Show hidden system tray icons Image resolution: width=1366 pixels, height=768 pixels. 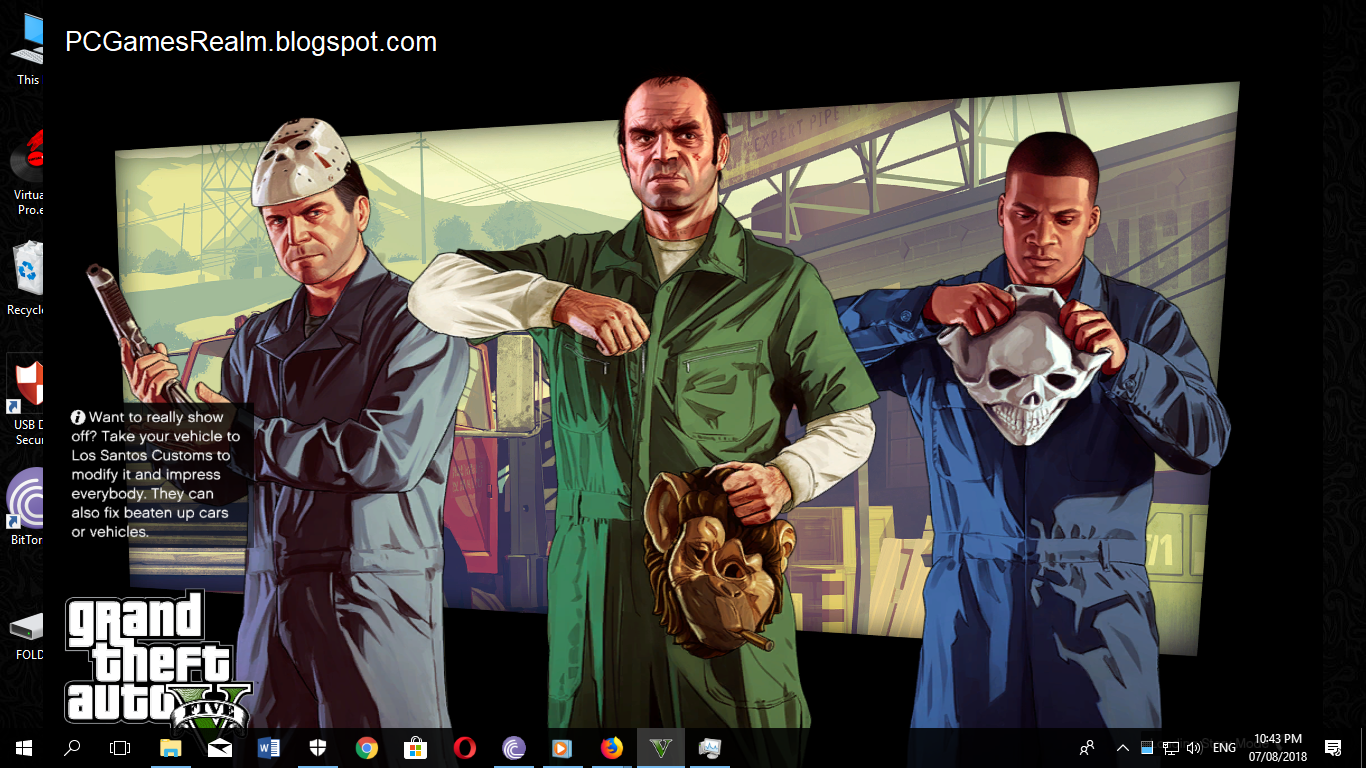[1123, 748]
